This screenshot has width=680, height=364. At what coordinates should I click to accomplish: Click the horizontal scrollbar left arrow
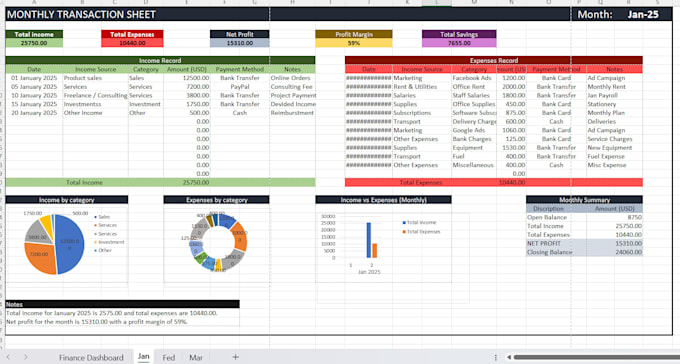point(509,357)
